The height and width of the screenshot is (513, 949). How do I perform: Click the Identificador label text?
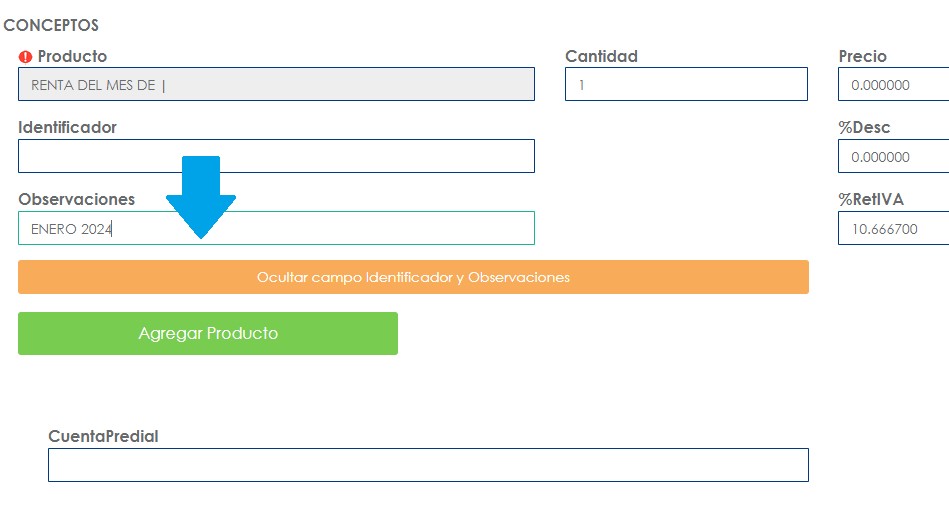67,128
